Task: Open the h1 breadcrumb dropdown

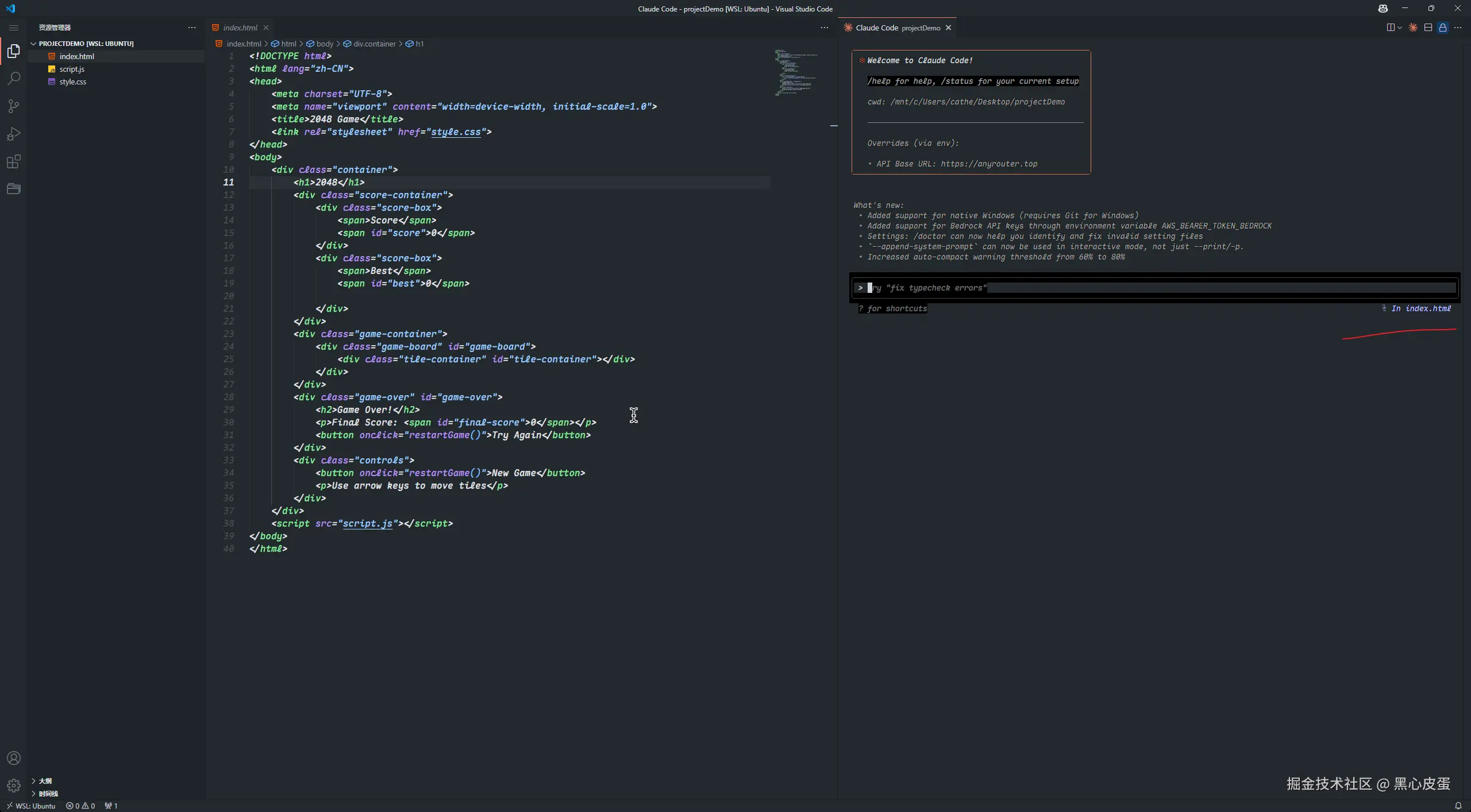Action: [415, 44]
